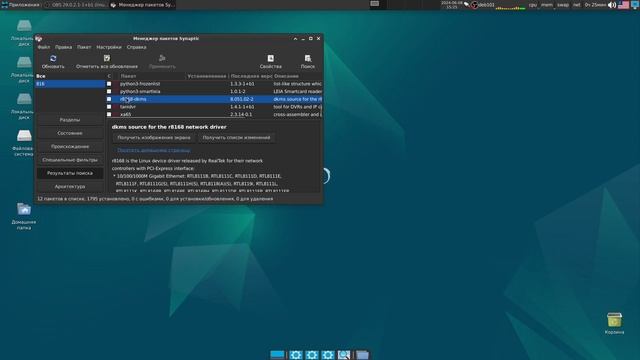Select the r8168-dkms package row
Viewport: 640px width, 360px height.
pos(214,99)
